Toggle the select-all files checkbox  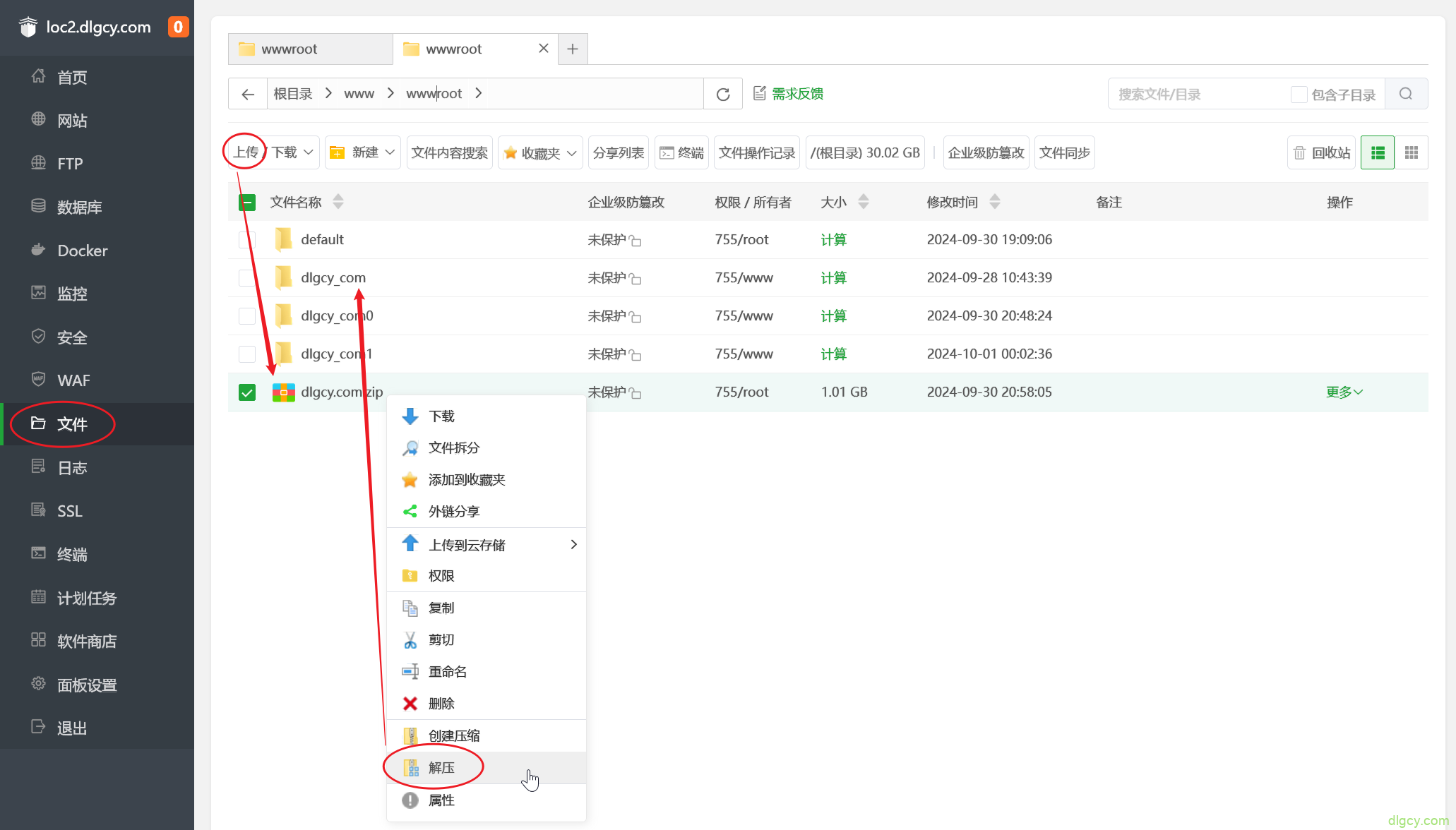[247, 203]
